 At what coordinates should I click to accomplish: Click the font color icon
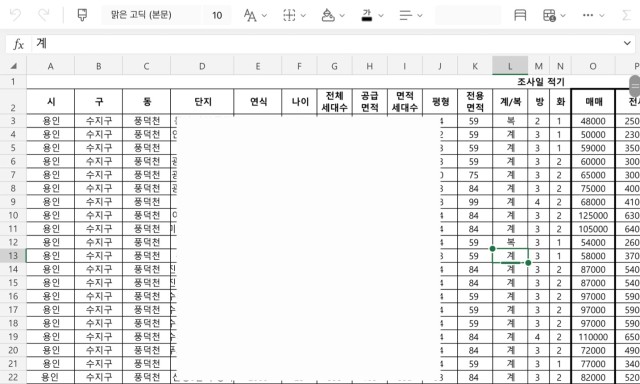[367, 16]
